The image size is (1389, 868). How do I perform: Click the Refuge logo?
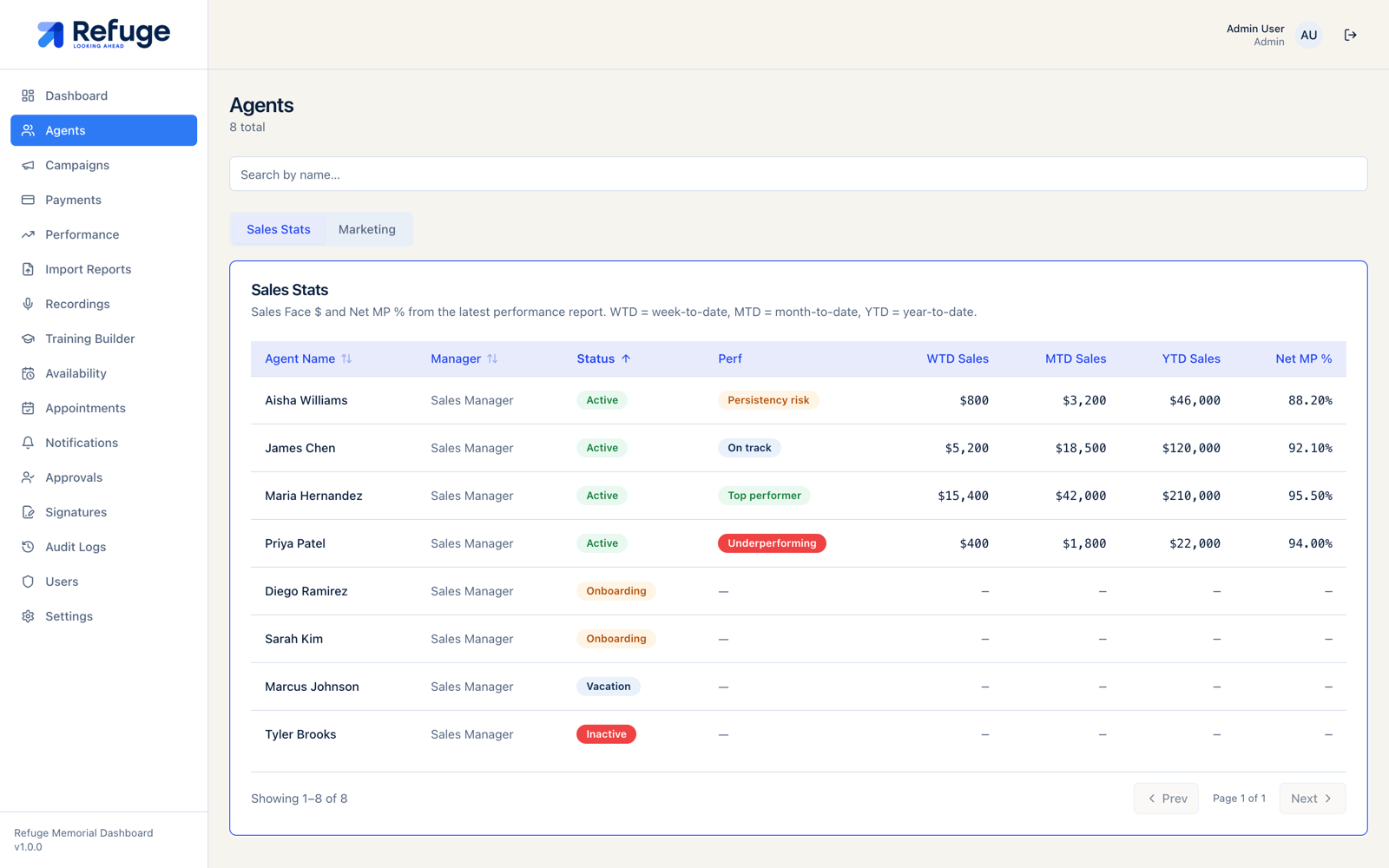[104, 34]
